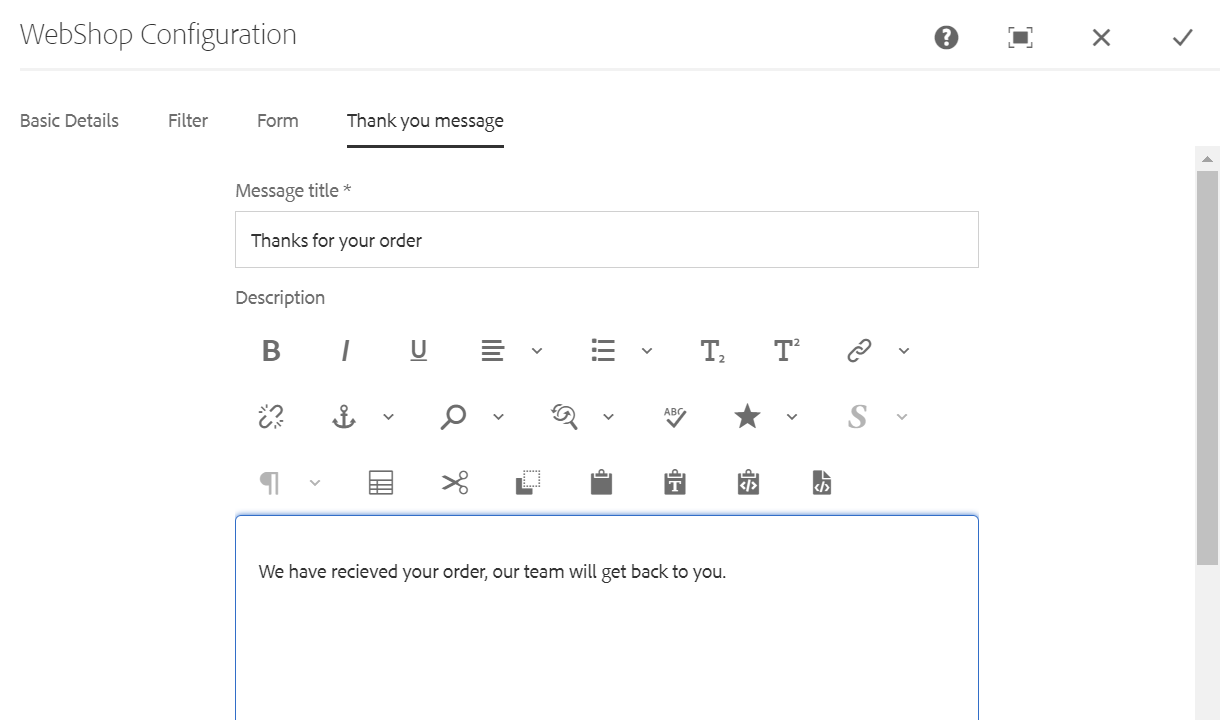Open the source edit HTML icon

click(822, 483)
